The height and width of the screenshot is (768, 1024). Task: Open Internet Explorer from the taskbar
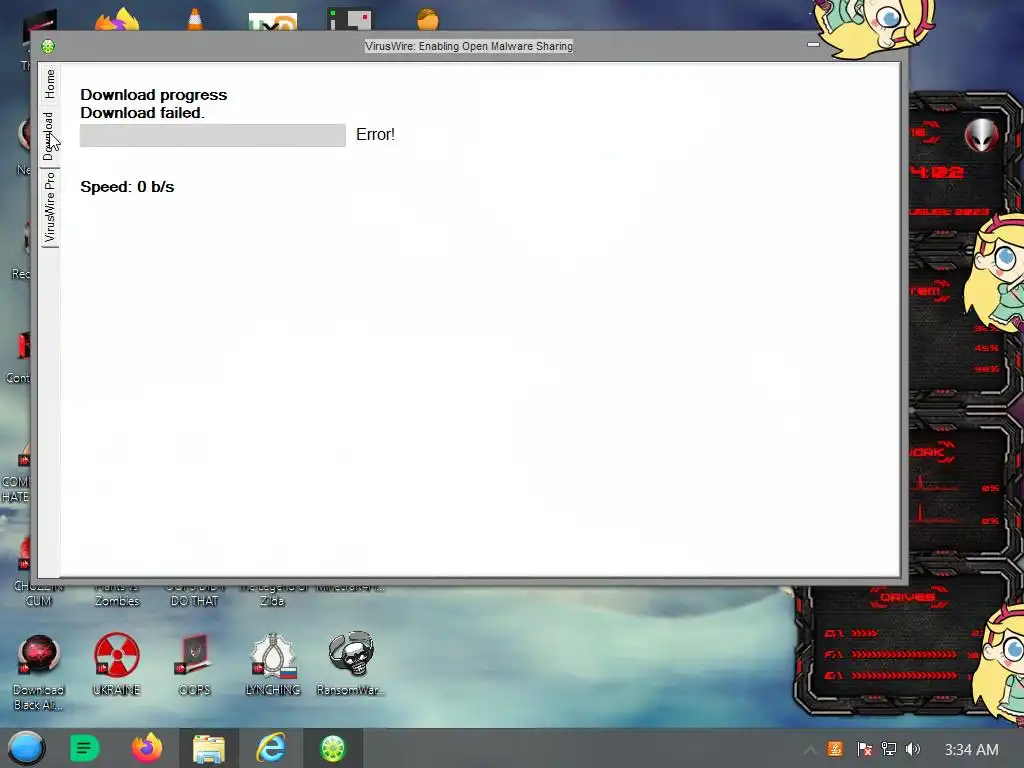(x=270, y=748)
